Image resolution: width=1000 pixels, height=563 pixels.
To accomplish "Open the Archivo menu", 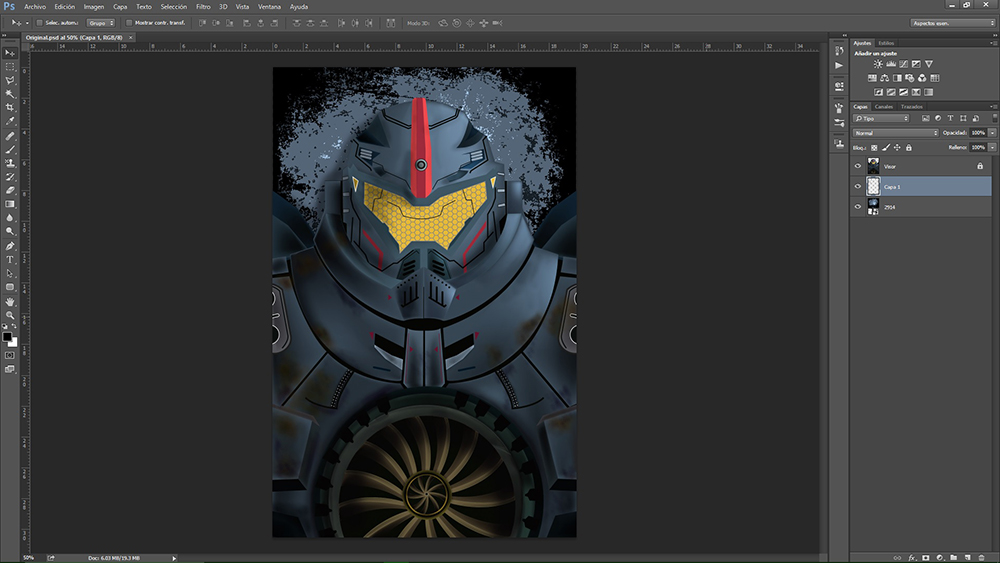I will pos(35,6).
